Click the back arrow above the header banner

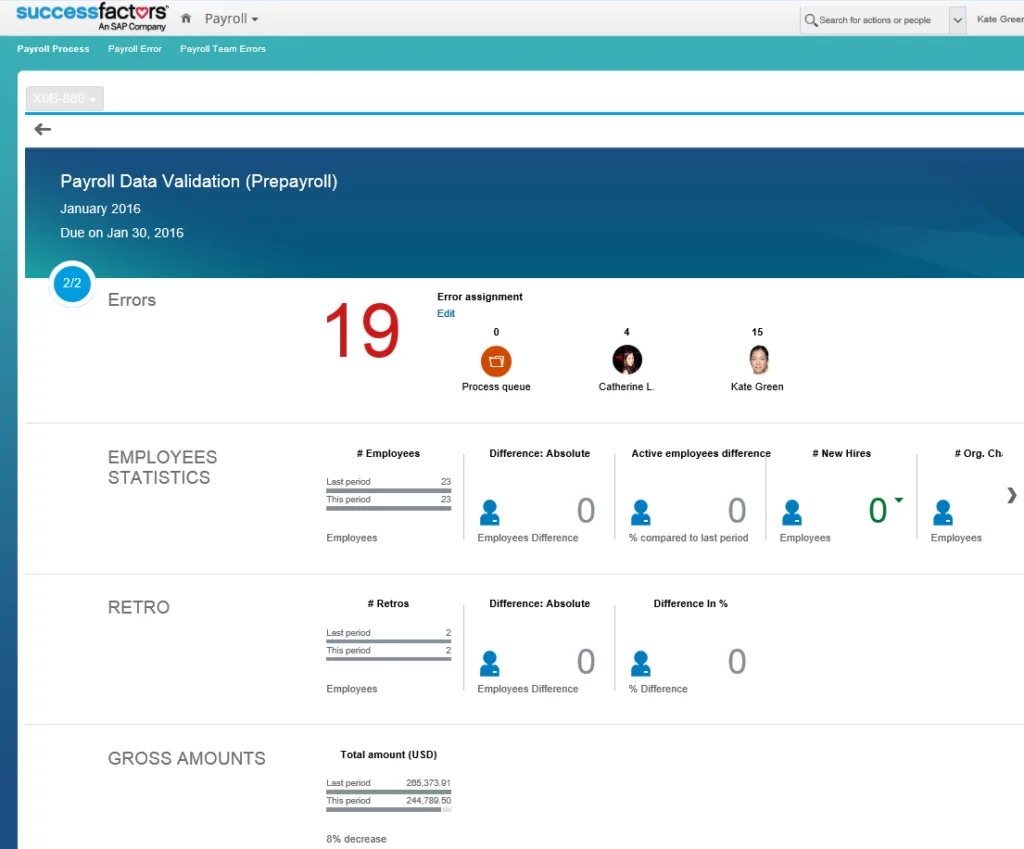click(42, 129)
